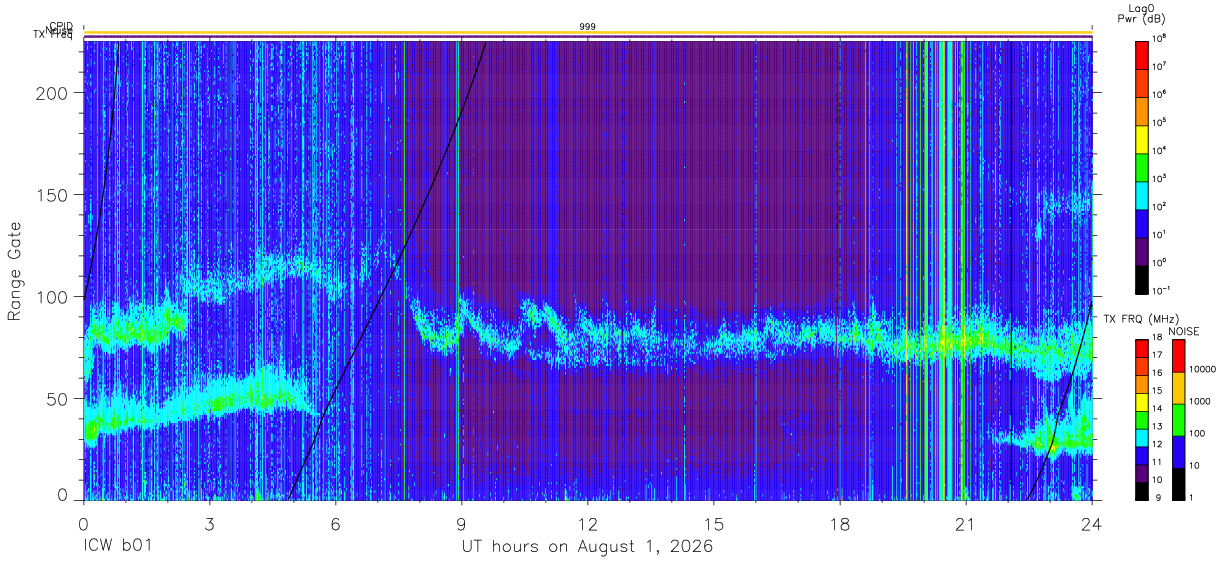Screen dimensions: 1228x567
Task: Select the yellow block of the TX FRQ legend
Action: pyautogui.click(x=1142, y=402)
